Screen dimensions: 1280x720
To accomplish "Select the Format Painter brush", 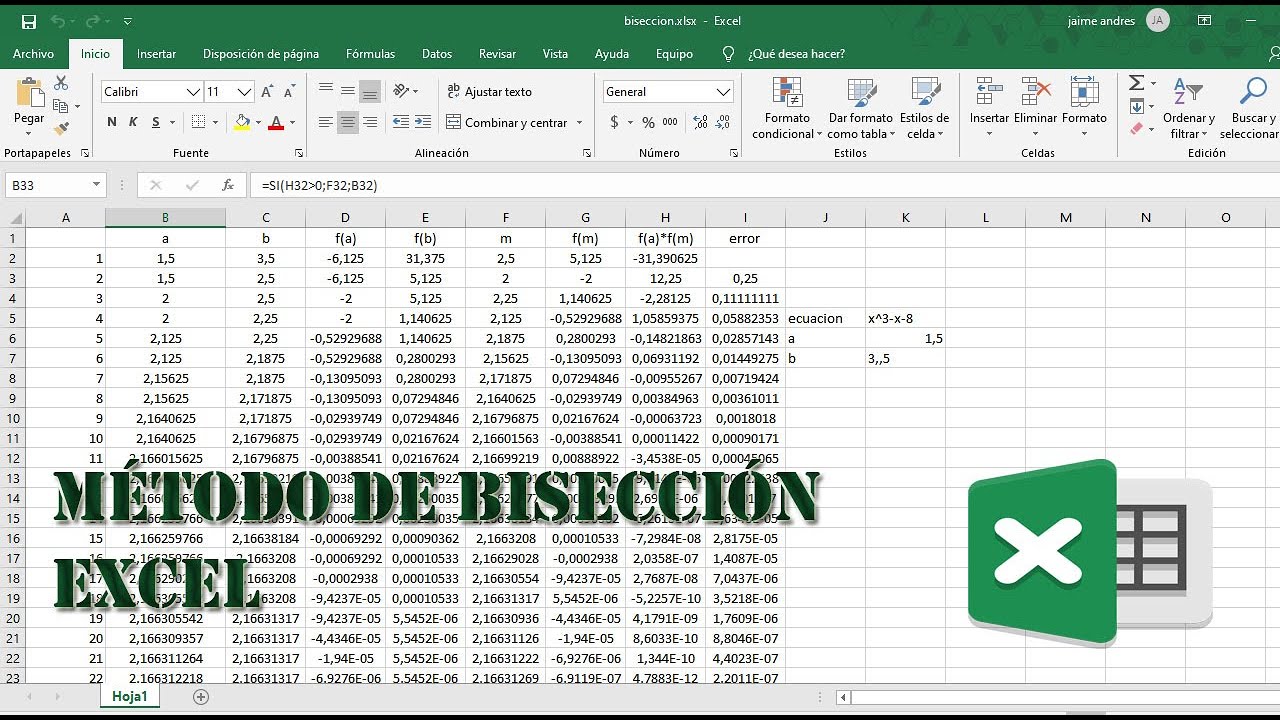I will (62, 128).
